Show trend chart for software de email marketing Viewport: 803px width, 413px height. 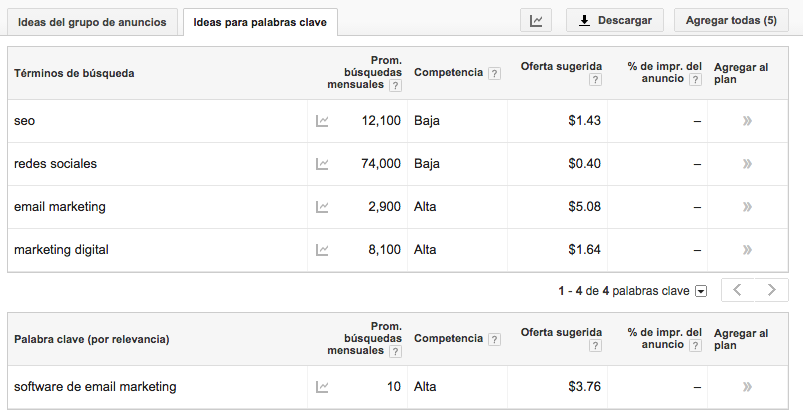point(322,387)
